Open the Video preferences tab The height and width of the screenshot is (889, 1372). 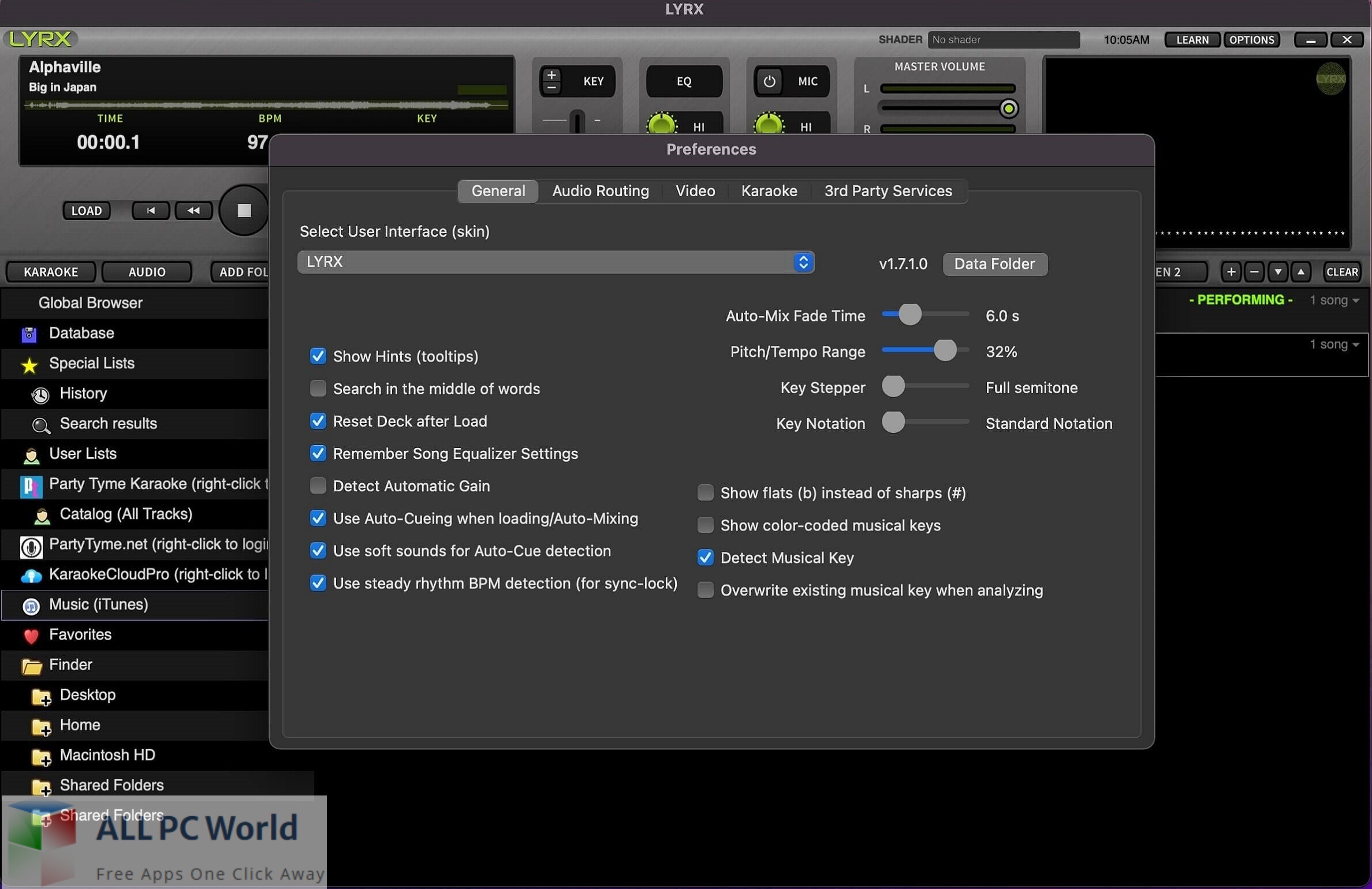point(695,190)
